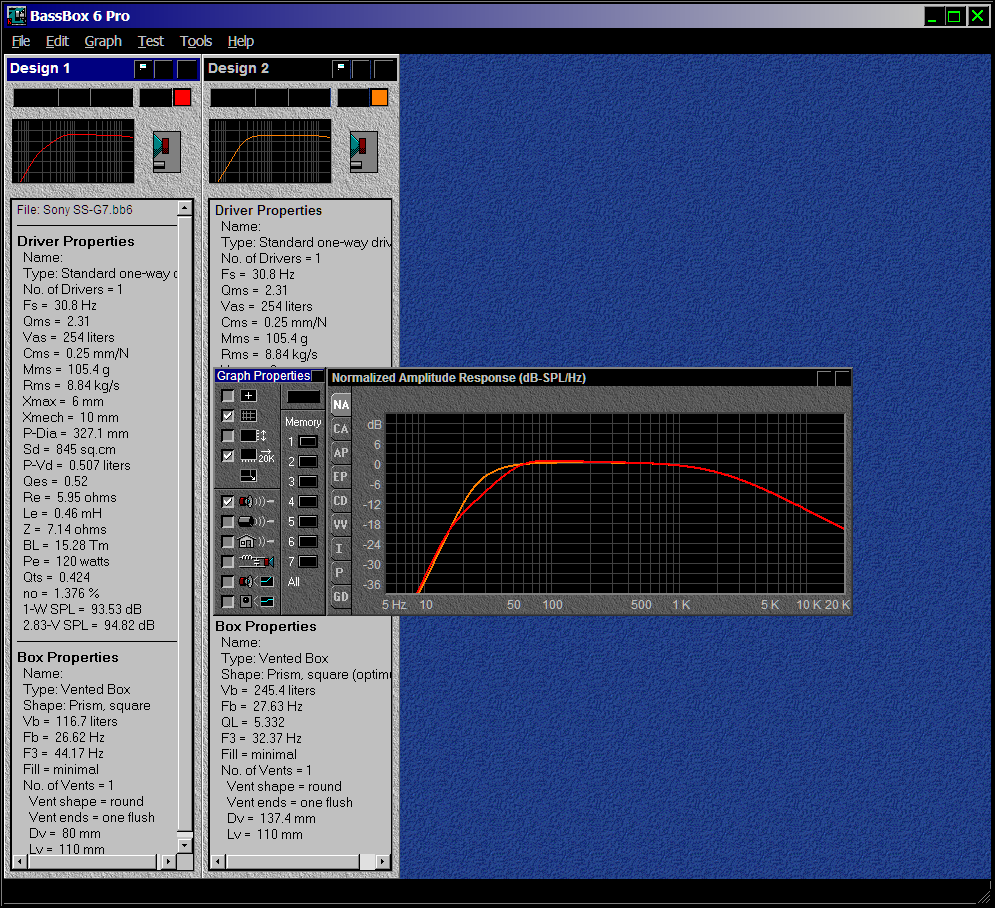This screenshot has height=908, width=995.
Task: Open the Tools menu
Action: click(195, 41)
